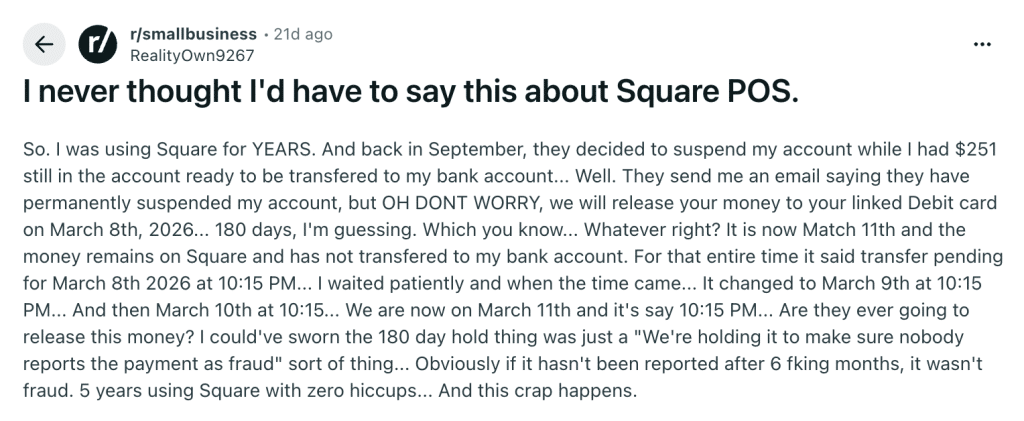Go to the r/smallbusiness subreddit link
Image resolution: width=1024 pixels, height=421 pixels.
[x=191, y=35]
